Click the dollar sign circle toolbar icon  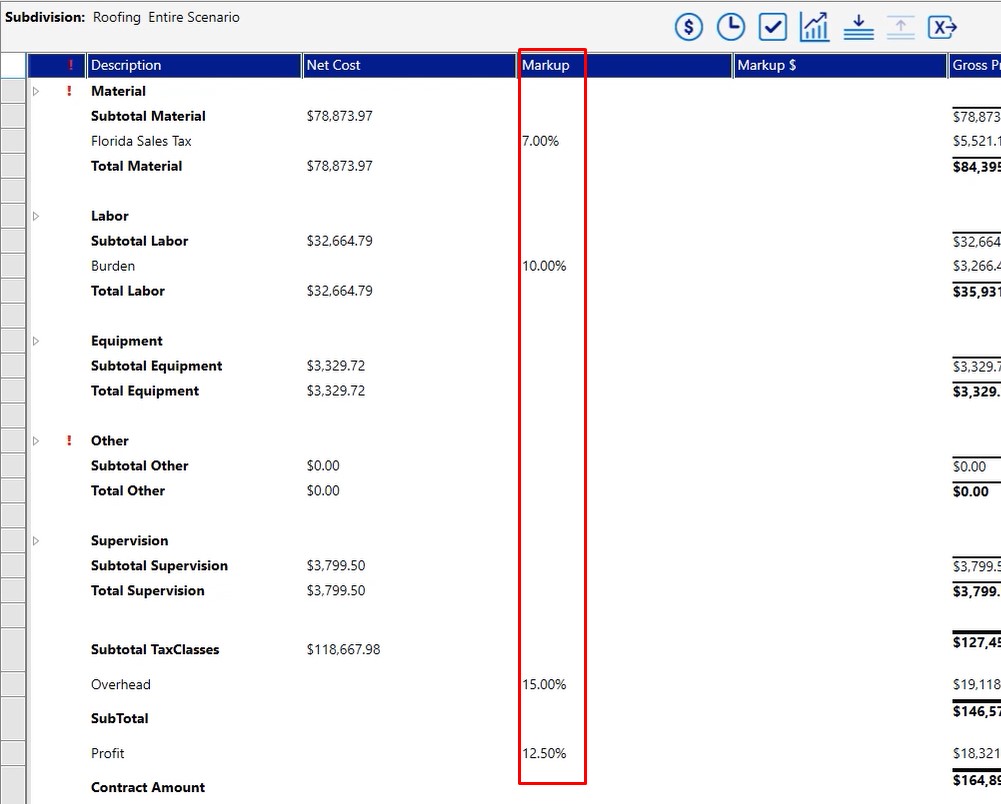point(689,27)
